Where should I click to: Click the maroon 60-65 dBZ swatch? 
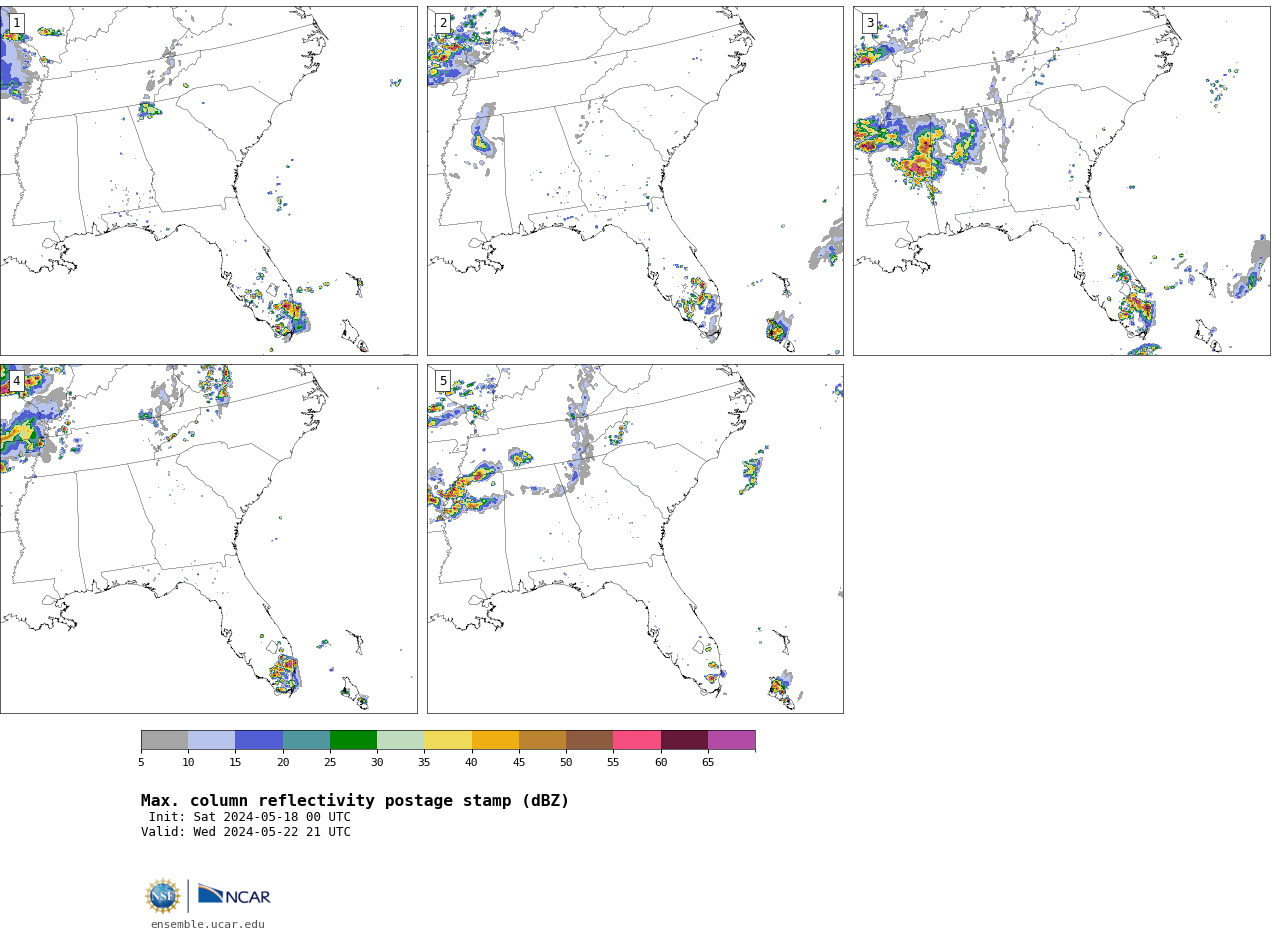[x=684, y=740]
